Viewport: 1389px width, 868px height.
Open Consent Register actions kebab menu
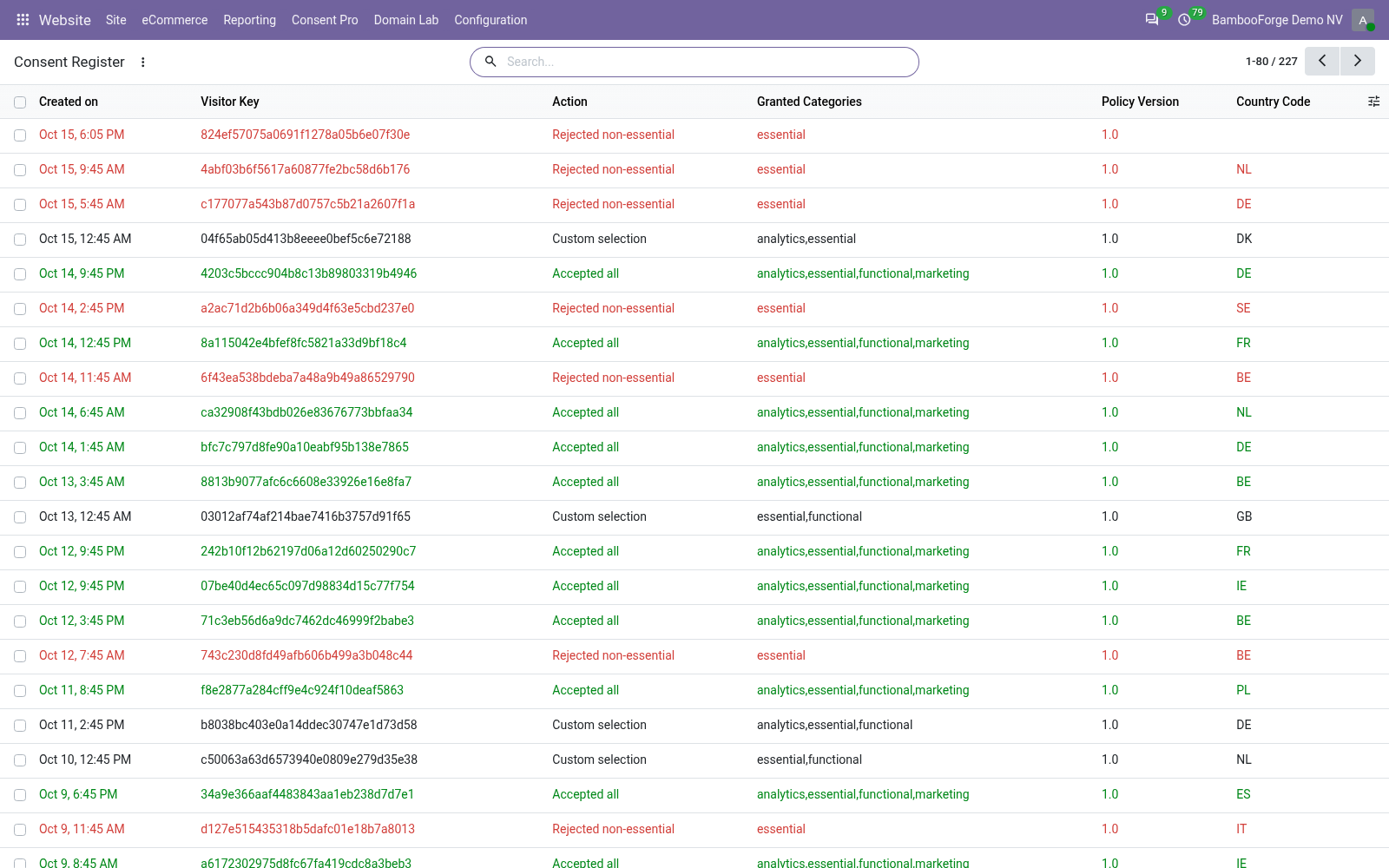143,62
